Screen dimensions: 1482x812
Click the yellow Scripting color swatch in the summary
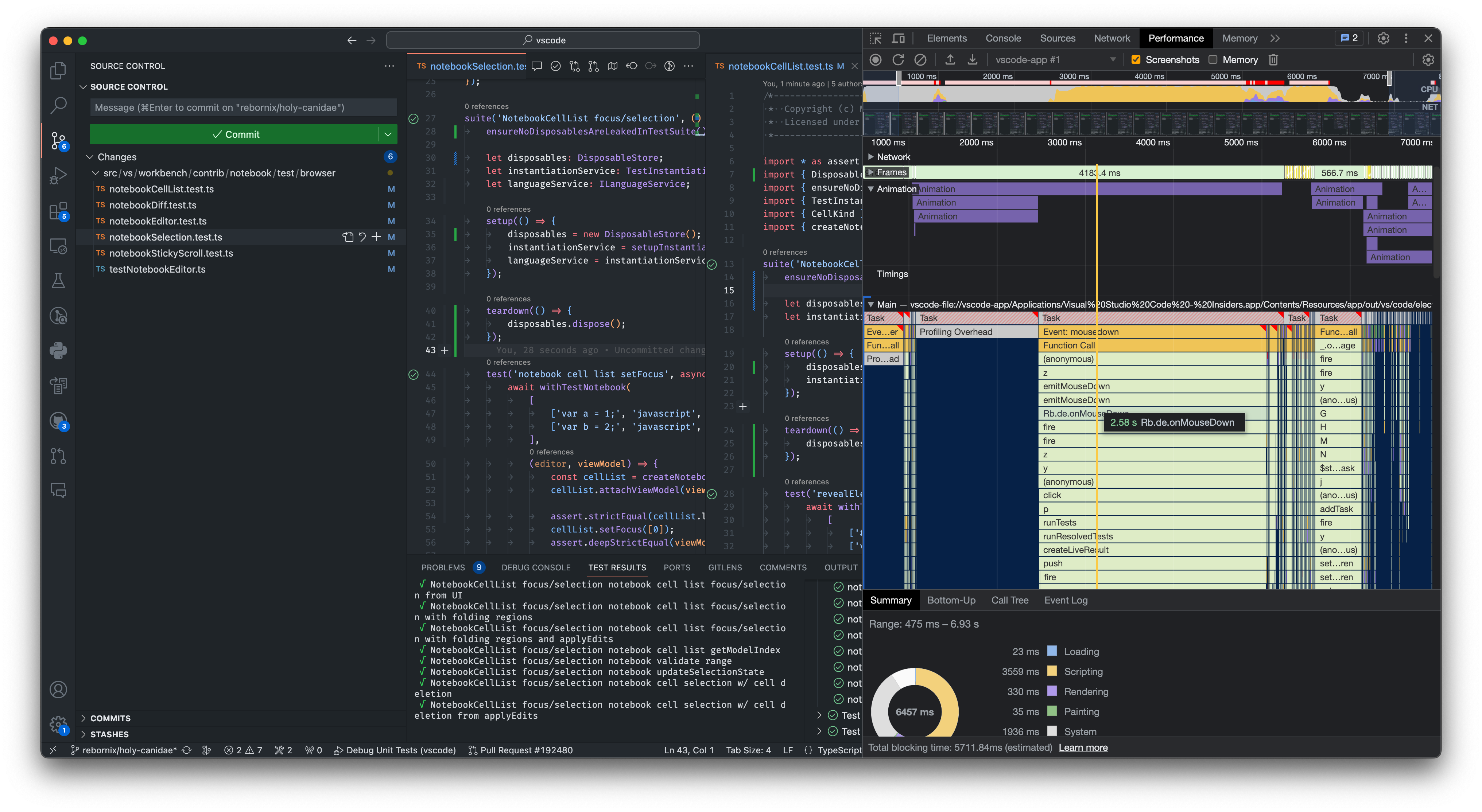point(1052,671)
